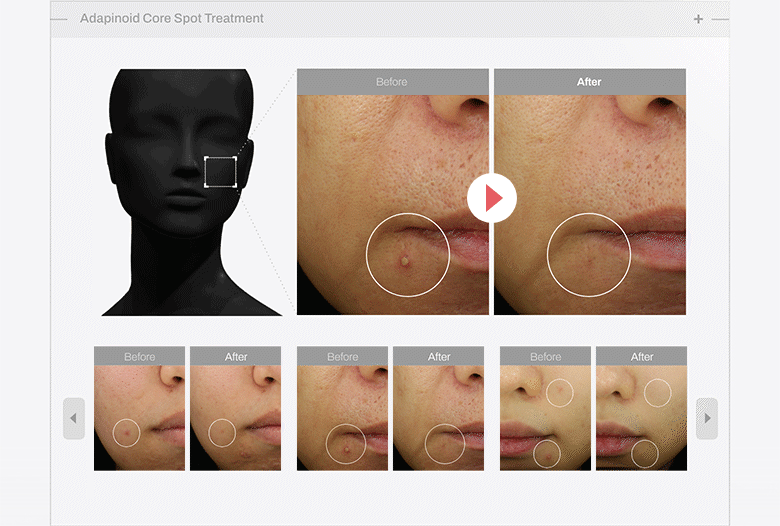
Task: Open second thumbnail pair After photo
Action: tap(438, 418)
